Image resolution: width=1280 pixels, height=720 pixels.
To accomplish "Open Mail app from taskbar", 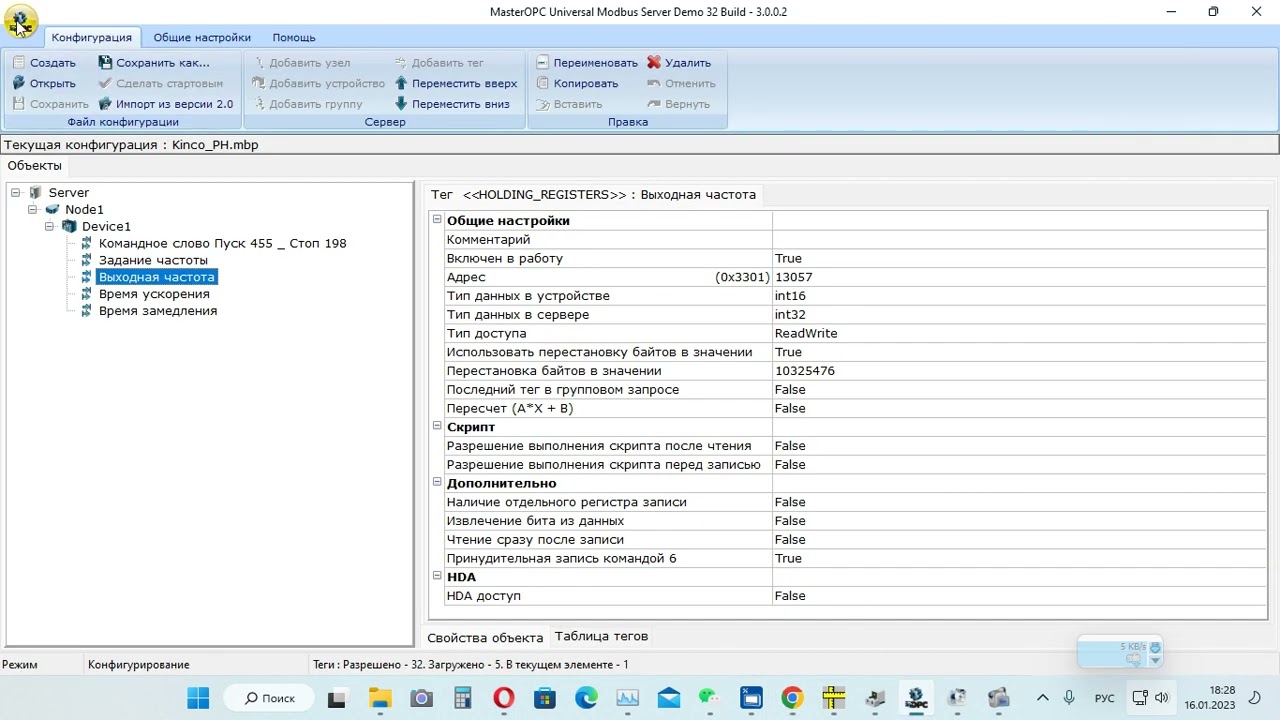I will coord(668,698).
